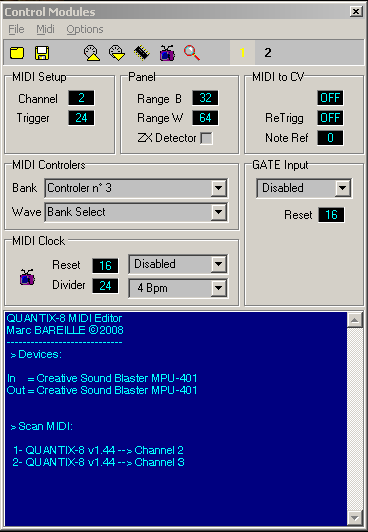
Task: Toggle the ReTrigg OFF switch
Action: click(x=330, y=118)
